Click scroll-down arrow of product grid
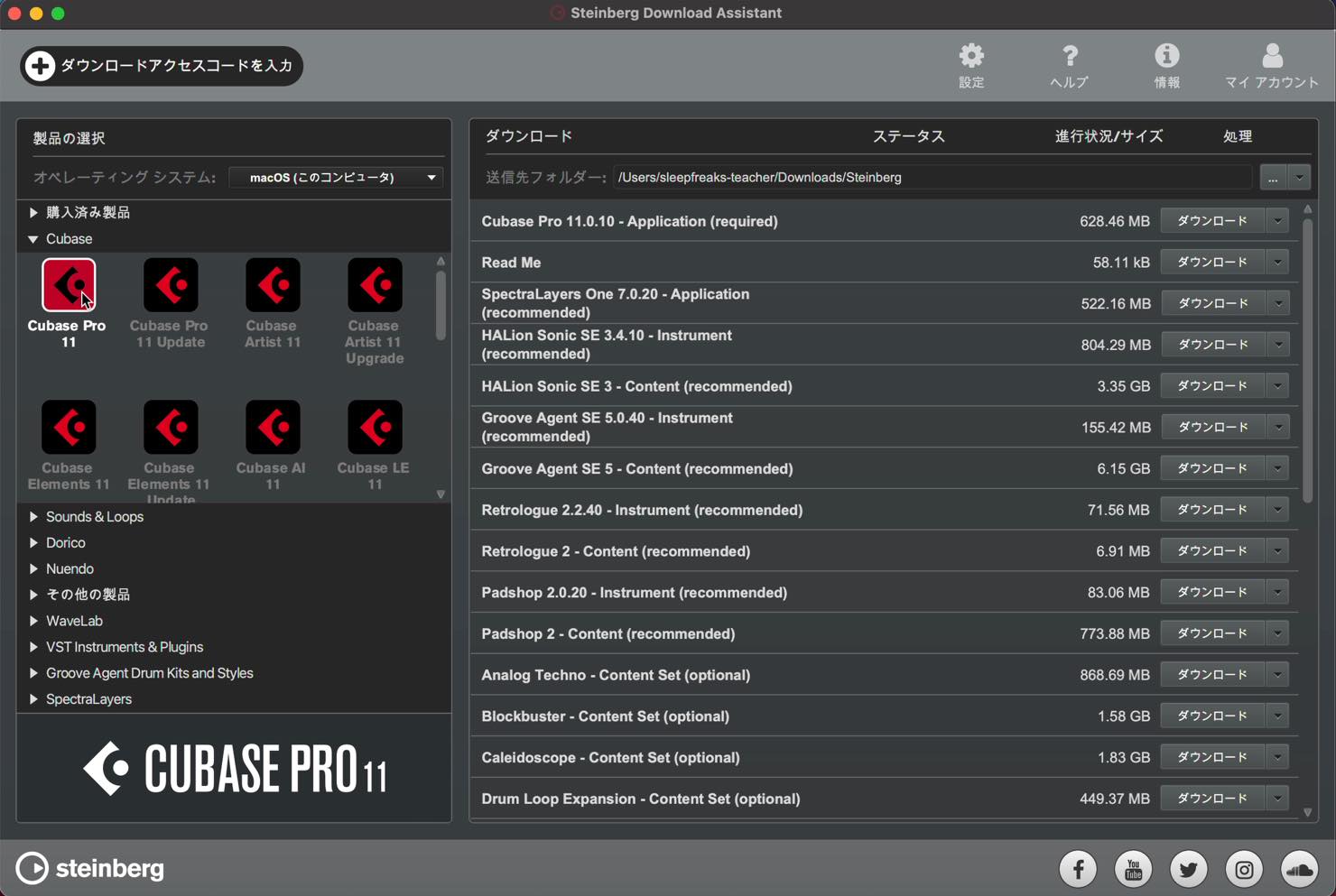Viewport: 1336px width, 896px height. [x=441, y=494]
